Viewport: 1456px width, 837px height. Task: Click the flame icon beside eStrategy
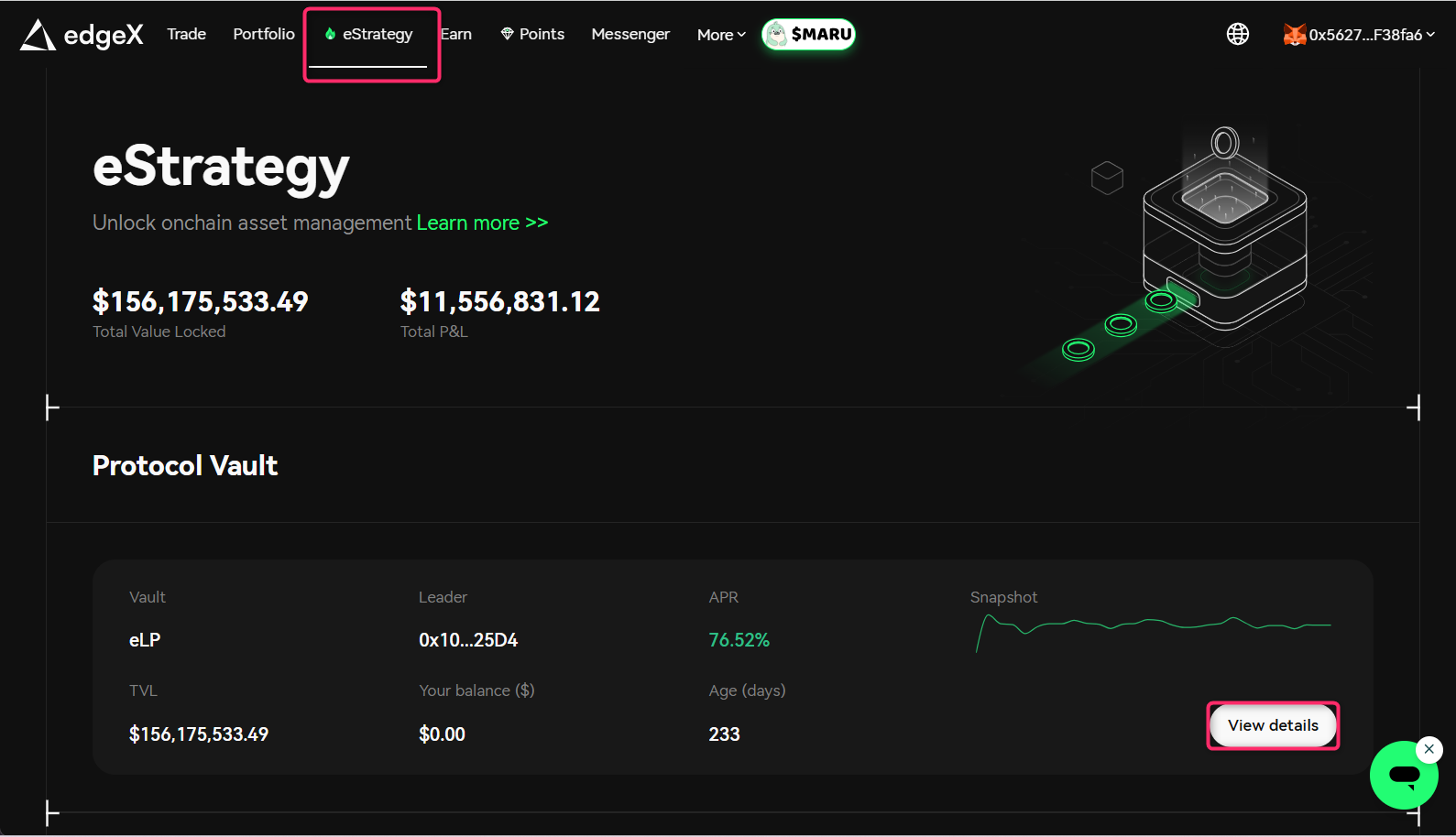click(x=330, y=34)
